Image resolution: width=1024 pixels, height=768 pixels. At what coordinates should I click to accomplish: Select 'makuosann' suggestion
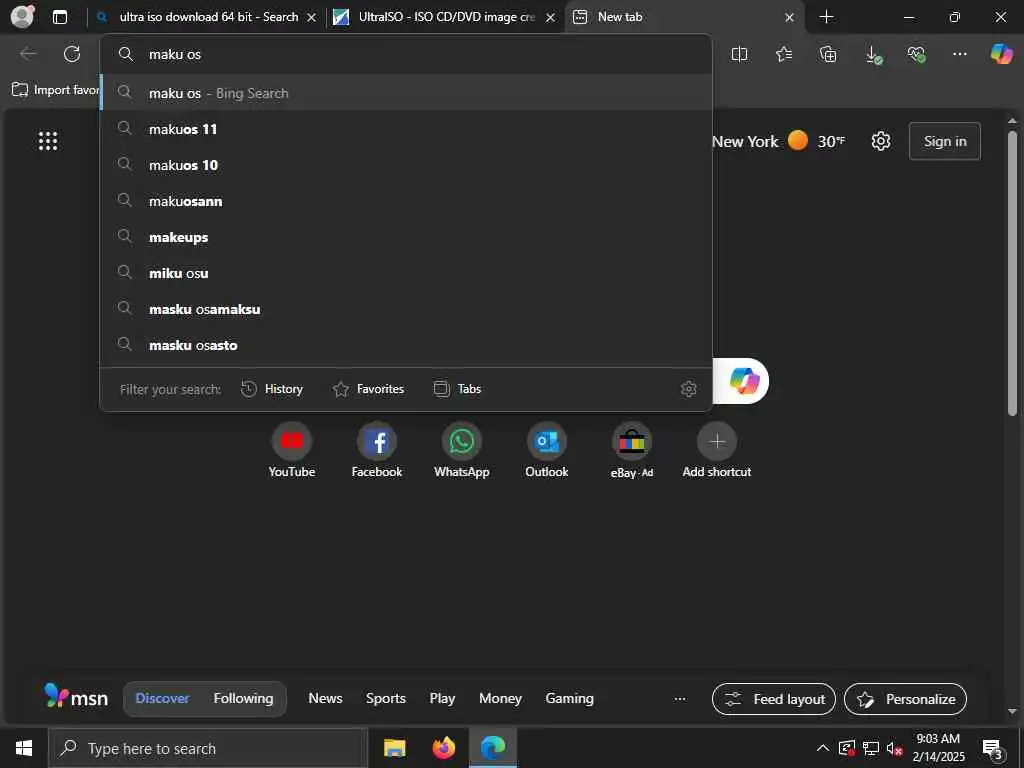(x=406, y=200)
